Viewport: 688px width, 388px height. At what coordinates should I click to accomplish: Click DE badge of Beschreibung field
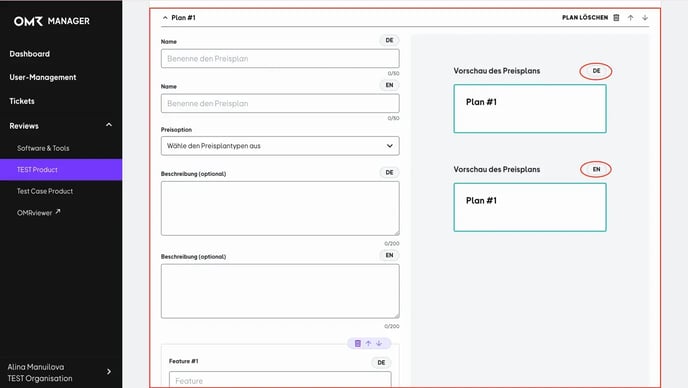click(389, 172)
